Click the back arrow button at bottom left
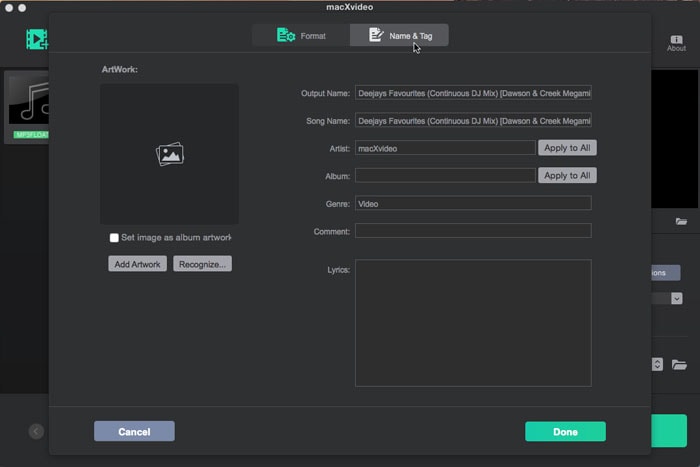This screenshot has height=467, width=700. point(36,431)
